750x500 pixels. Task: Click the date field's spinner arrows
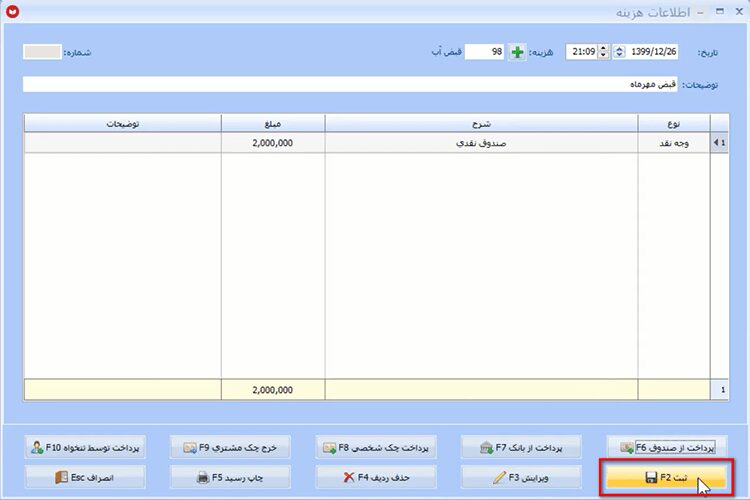(619, 52)
